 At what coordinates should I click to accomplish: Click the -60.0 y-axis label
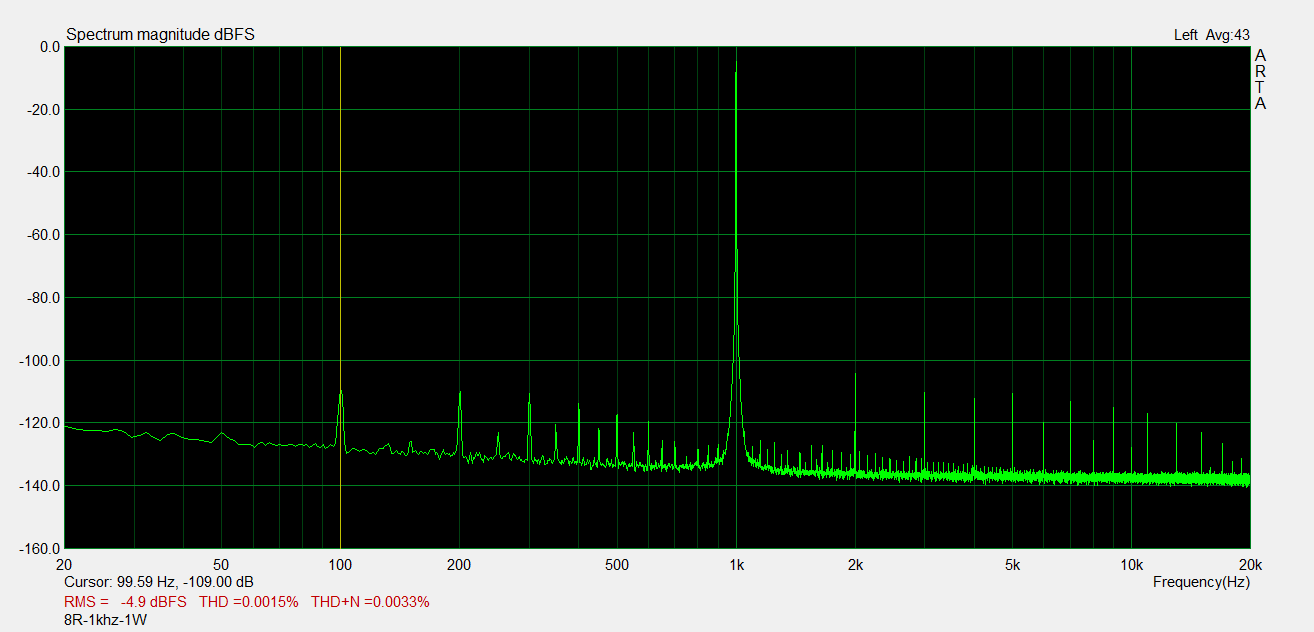(x=44, y=235)
